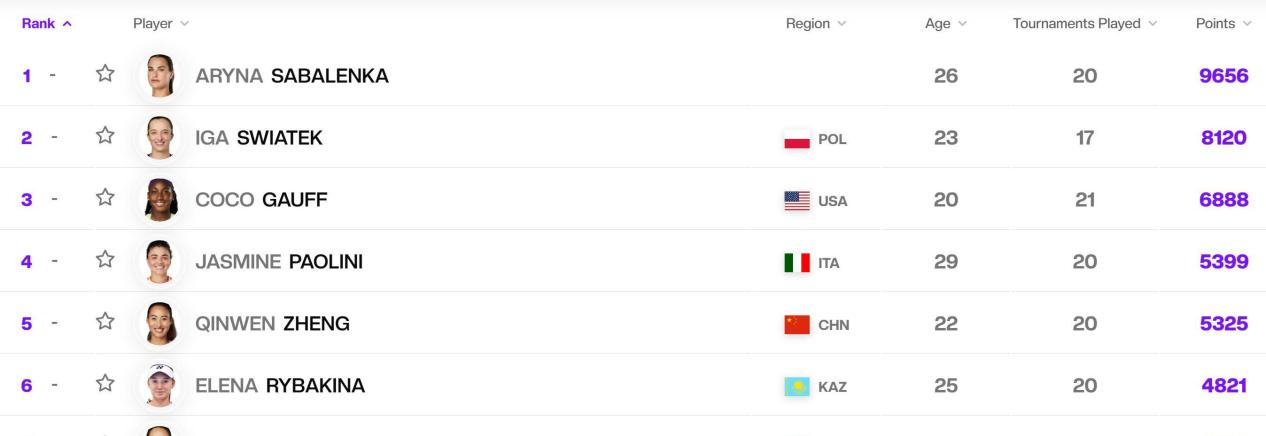The width and height of the screenshot is (1266, 436).
Task: Click the Poland flag icon
Action: tap(797, 139)
